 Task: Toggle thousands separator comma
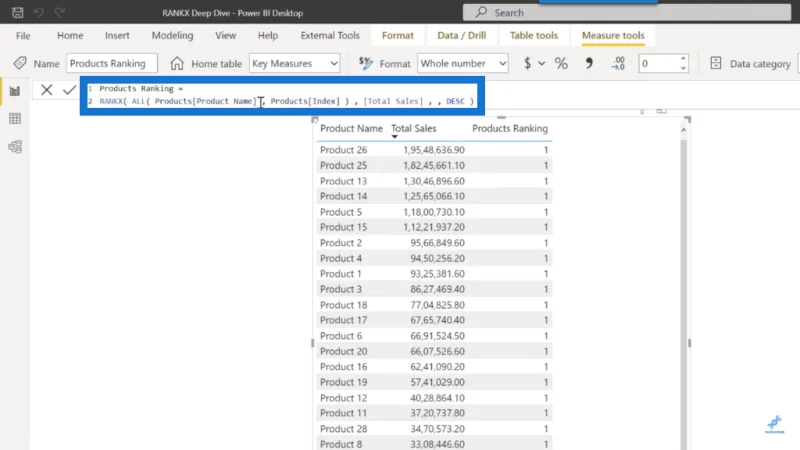589,63
